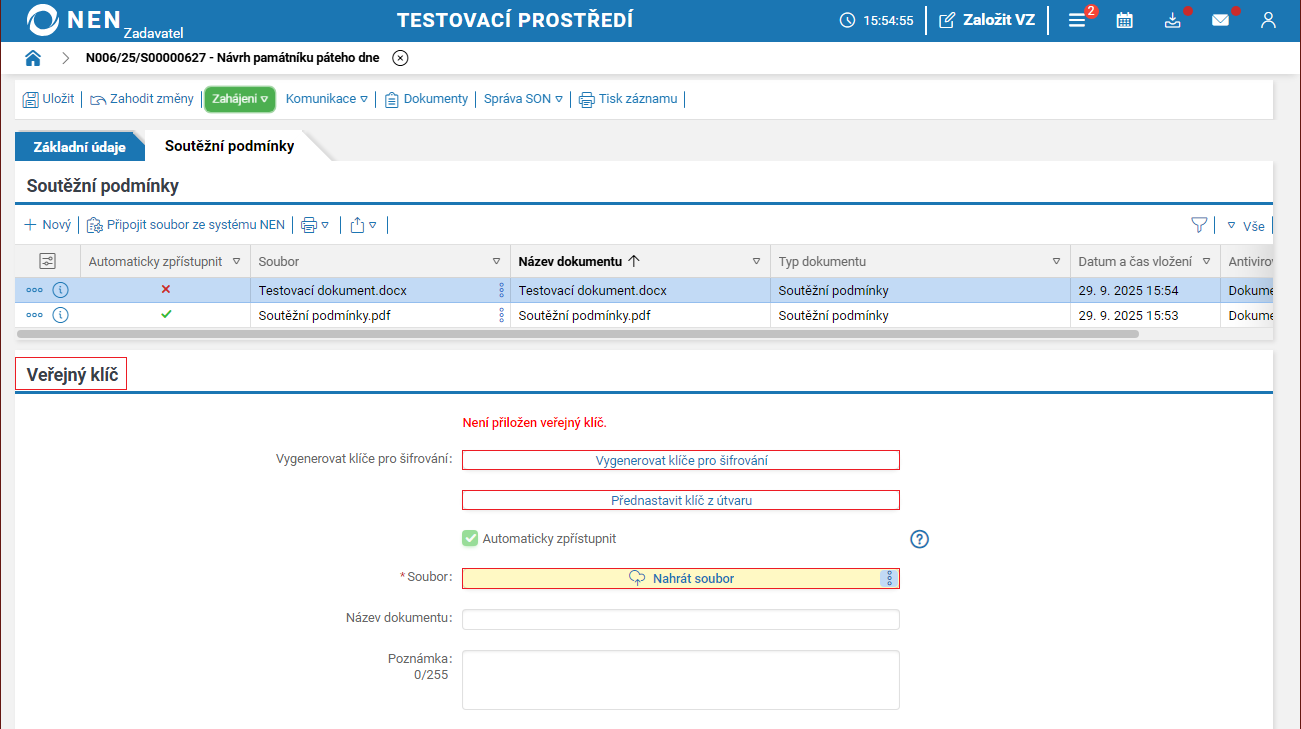The image size is (1301, 729).
Task: Open the Dokumenty menu item
Action: 426,99
